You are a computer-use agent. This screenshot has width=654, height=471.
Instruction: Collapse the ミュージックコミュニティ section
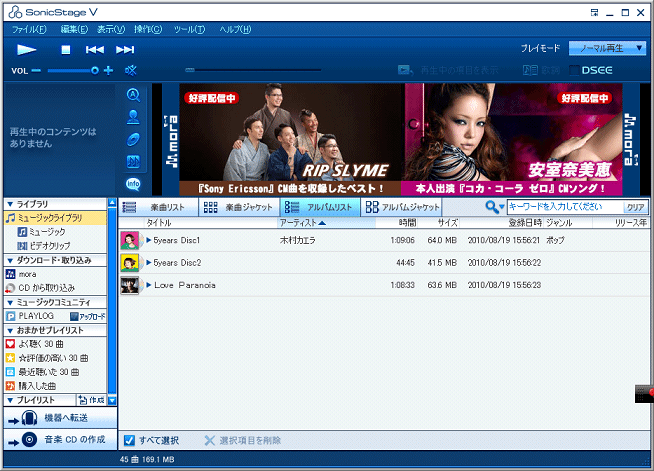10,302
